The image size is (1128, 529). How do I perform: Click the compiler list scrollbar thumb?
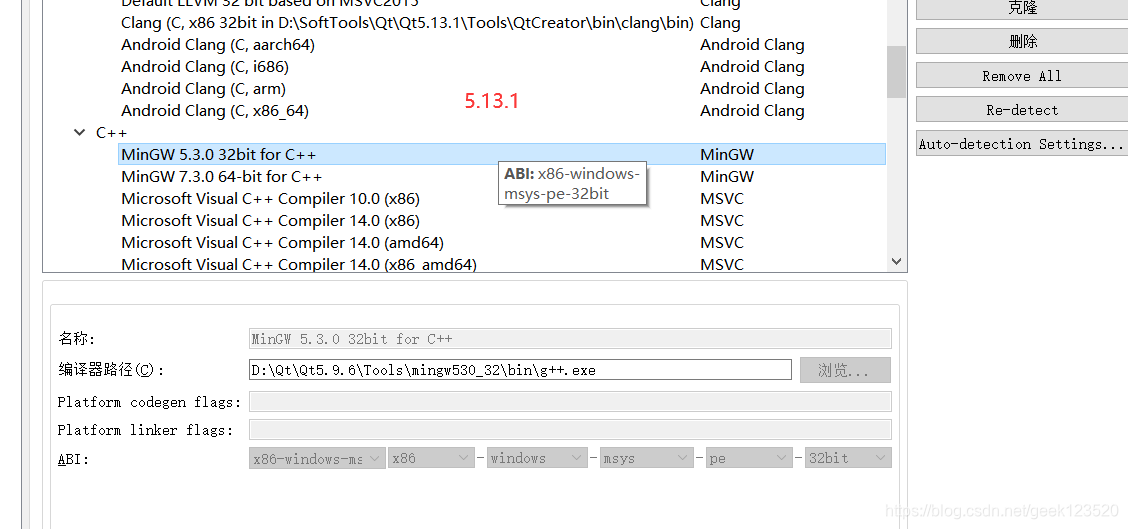(x=896, y=71)
